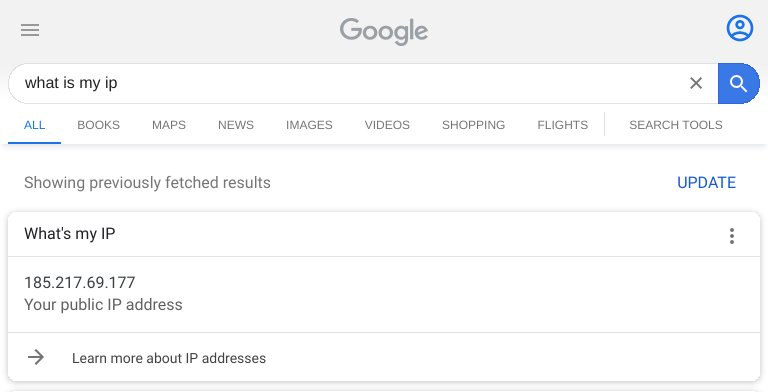This screenshot has height=392, width=768.
Task: Open the IMAGES tab
Action: pyautogui.click(x=309, y=125)
